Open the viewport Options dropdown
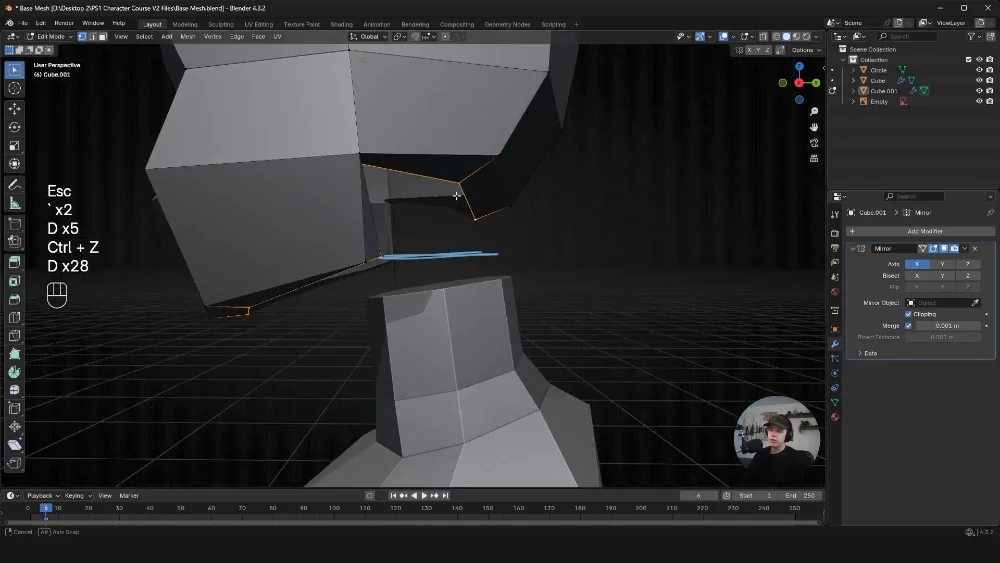 click(x=806, y=50)
